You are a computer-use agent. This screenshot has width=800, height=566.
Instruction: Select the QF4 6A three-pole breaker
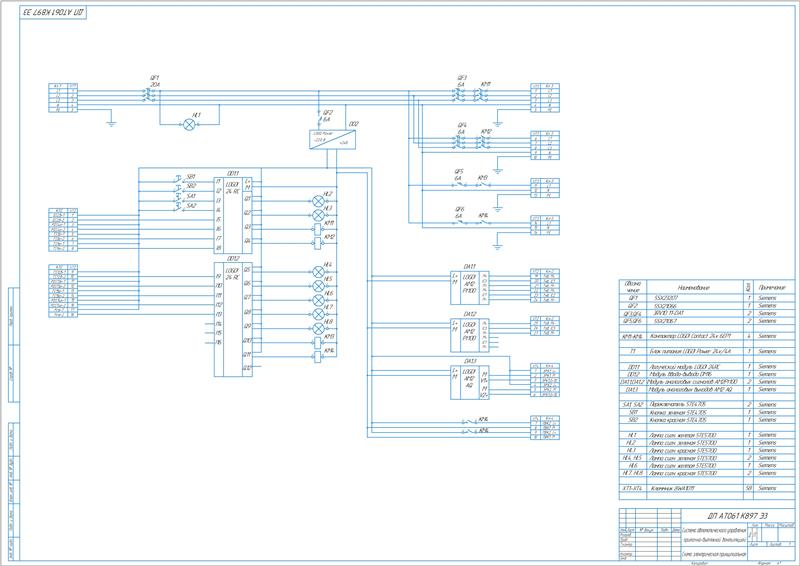[x=459, y=142]
